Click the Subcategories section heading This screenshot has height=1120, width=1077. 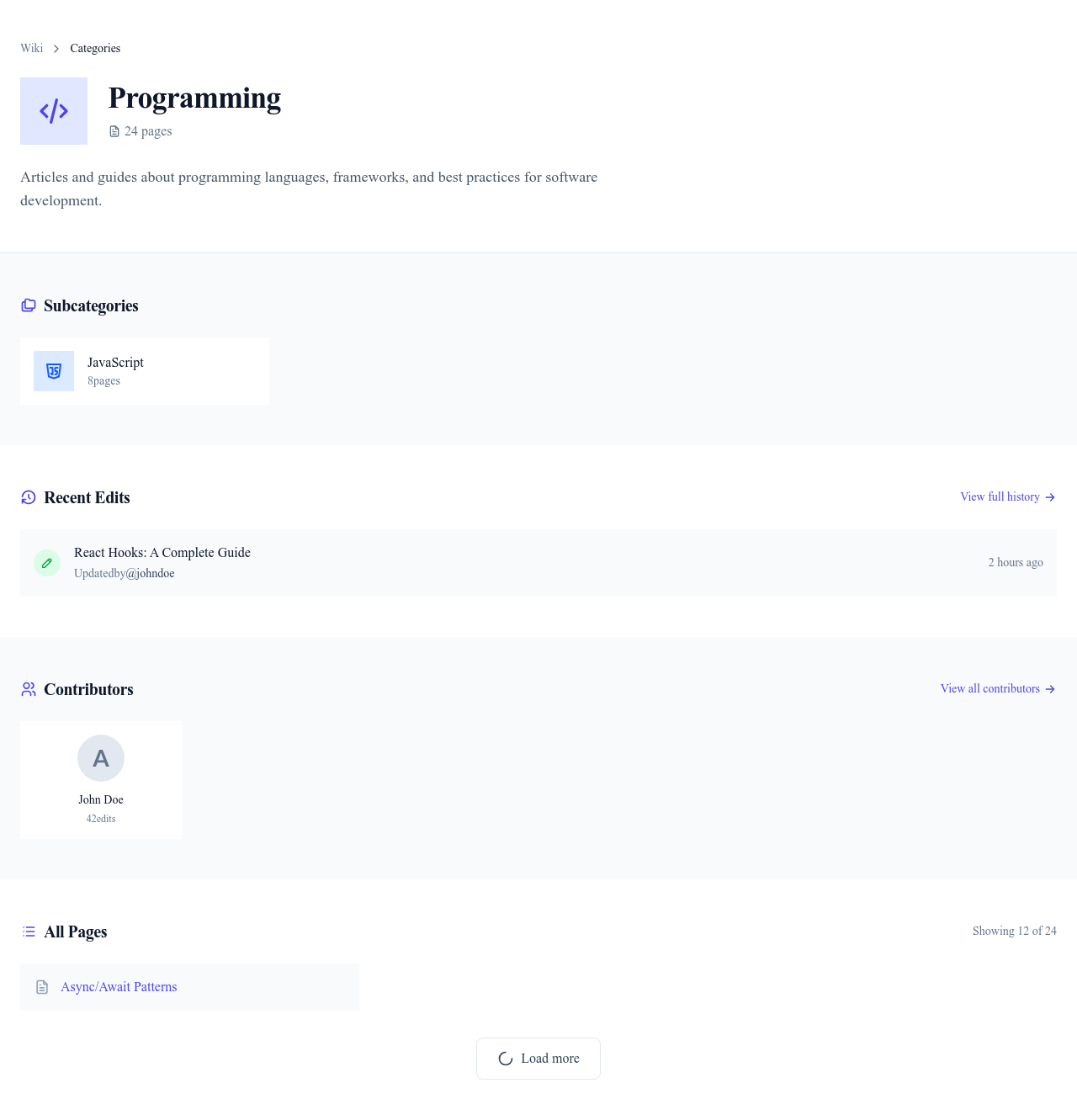[x=91, y=305]
